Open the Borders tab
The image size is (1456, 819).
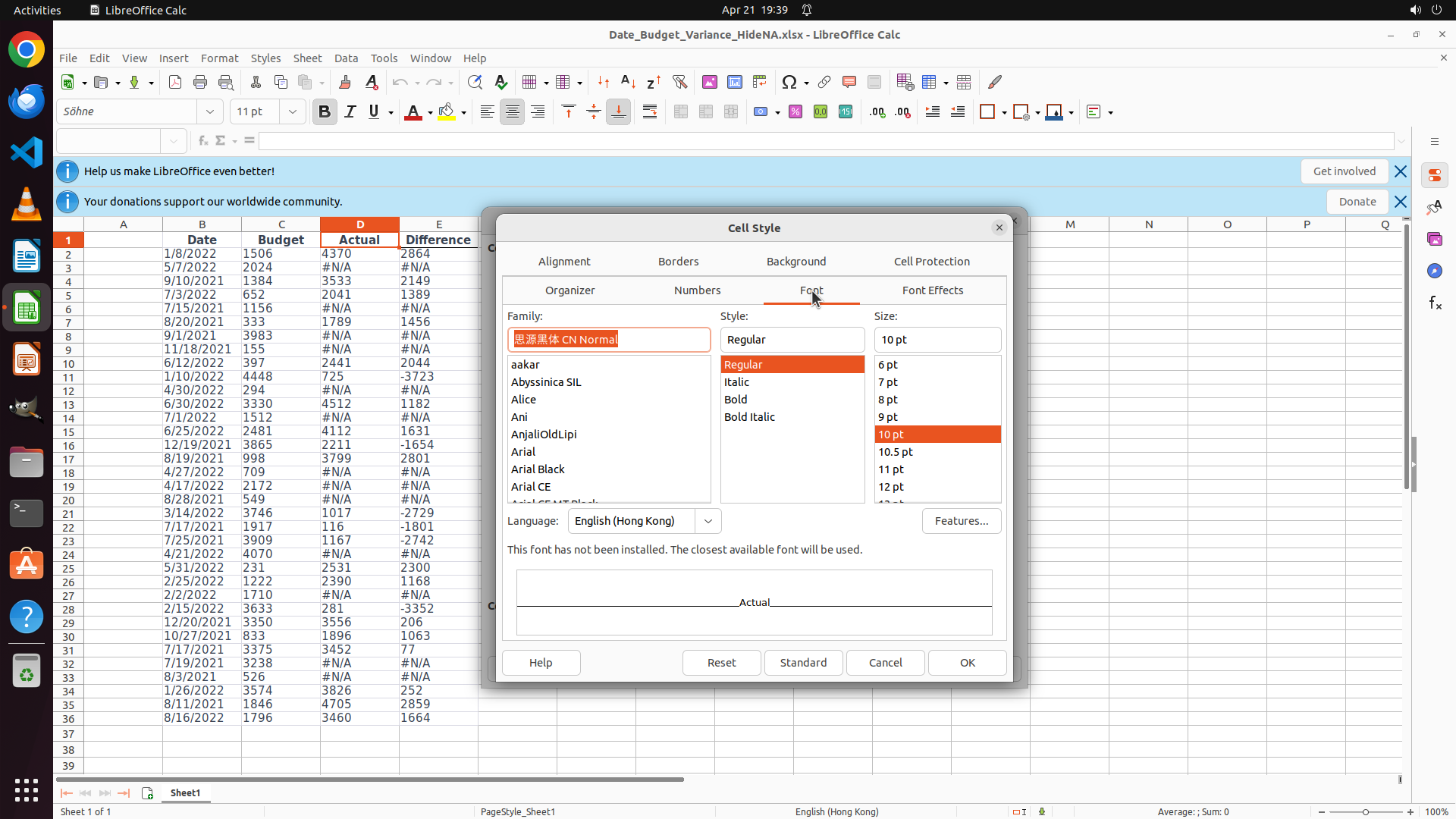point(678,261)
